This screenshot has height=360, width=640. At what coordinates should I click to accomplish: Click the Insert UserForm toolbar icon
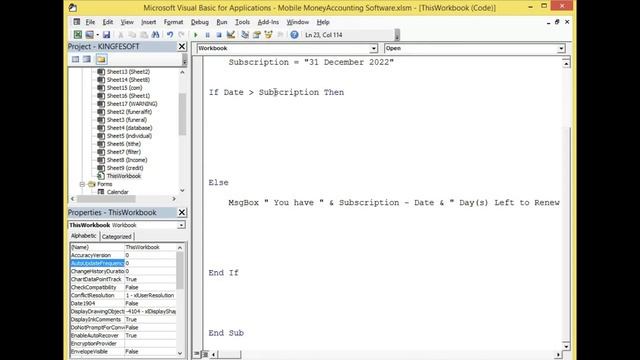coord(89,35)
